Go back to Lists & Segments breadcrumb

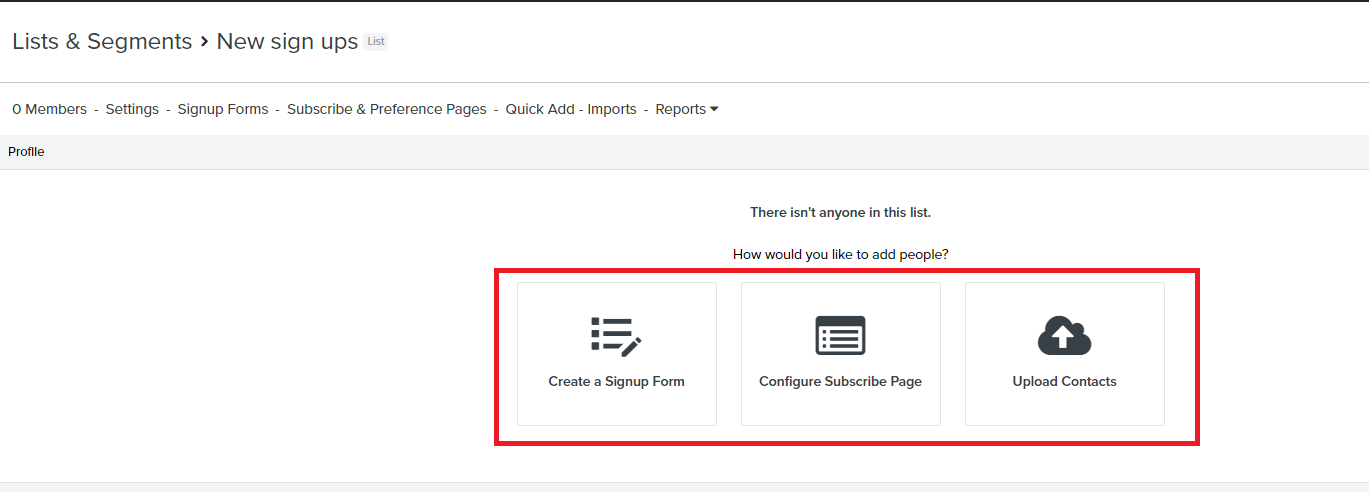click(102, 41)
